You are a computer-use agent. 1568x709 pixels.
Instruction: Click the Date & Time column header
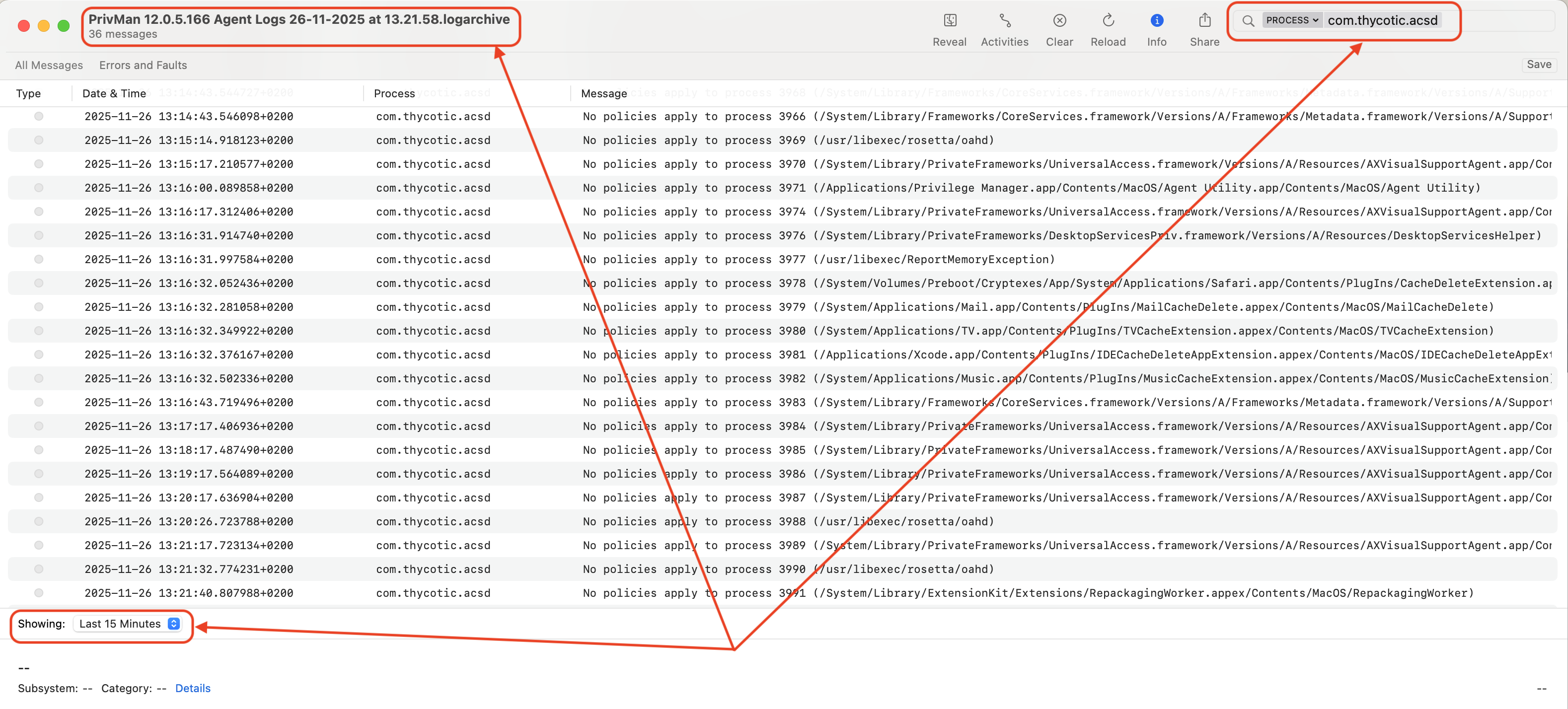(x=114, y=94)
